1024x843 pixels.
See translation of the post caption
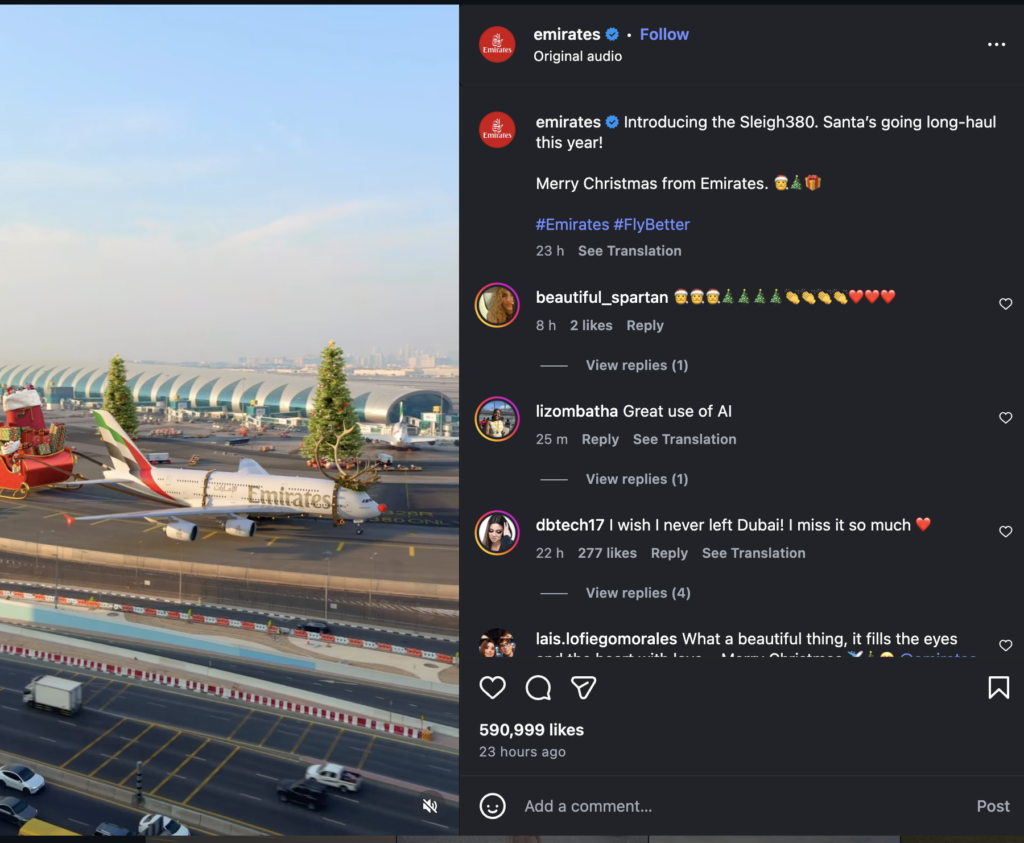point(629,251)
